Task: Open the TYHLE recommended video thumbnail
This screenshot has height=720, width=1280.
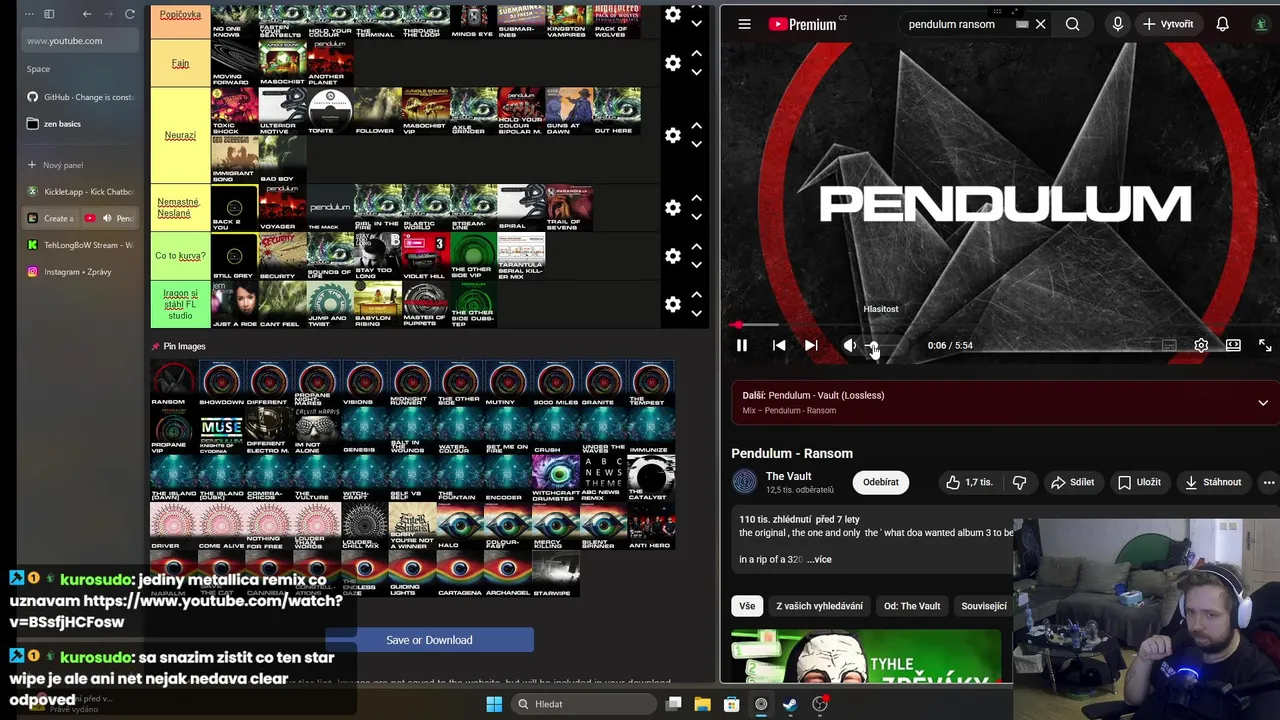Action: tap(866, 656)
